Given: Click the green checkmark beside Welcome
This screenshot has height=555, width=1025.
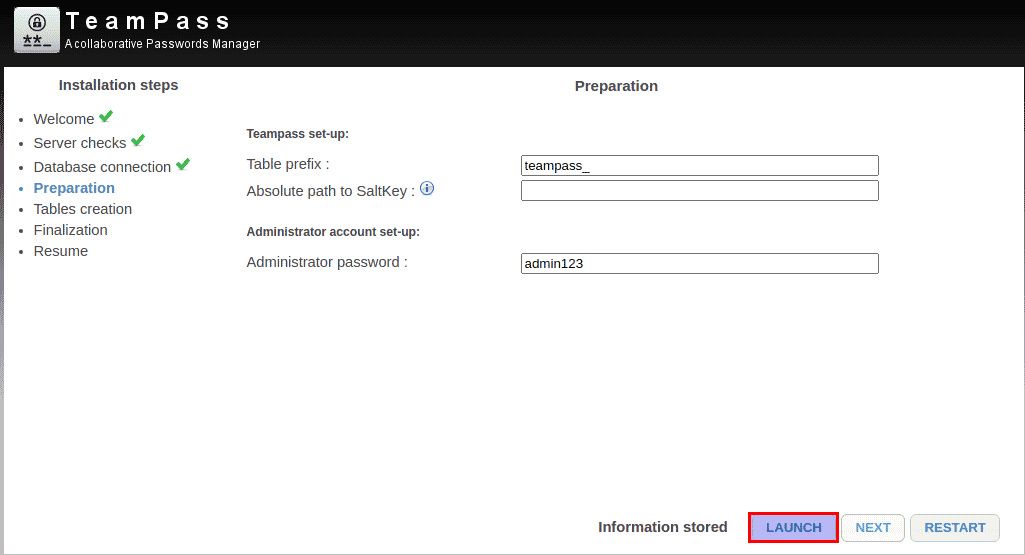Looking at the screenshot, I should click(x=106, y=117).
